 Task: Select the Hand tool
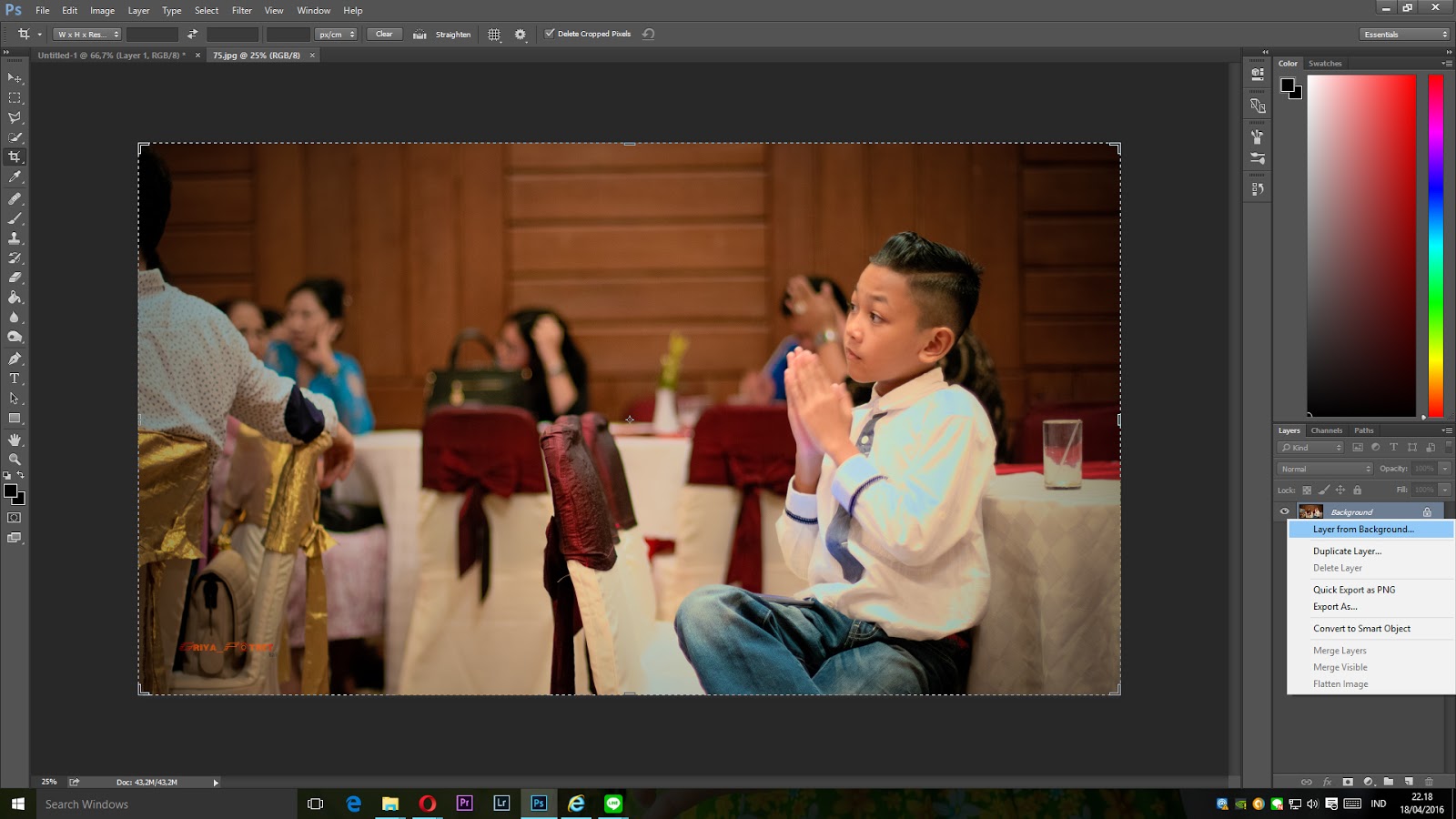click(15, 440)
